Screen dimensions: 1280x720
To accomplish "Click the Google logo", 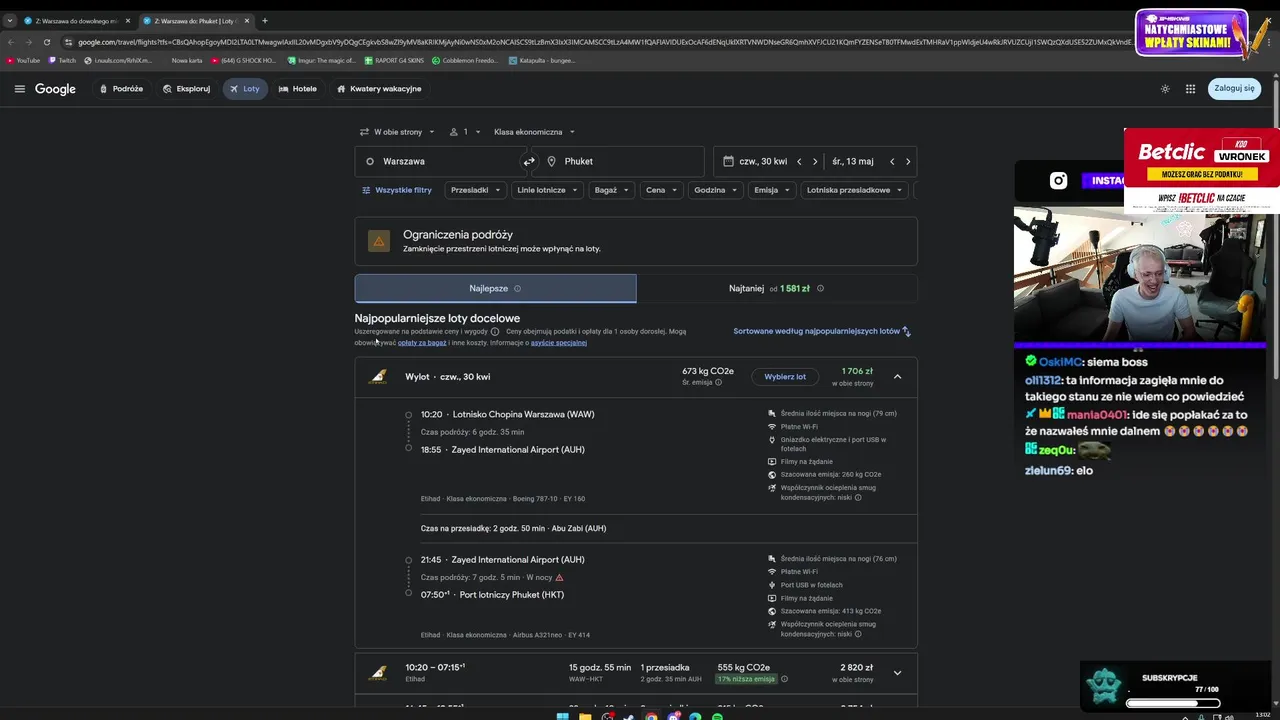I will coord(55,89).
